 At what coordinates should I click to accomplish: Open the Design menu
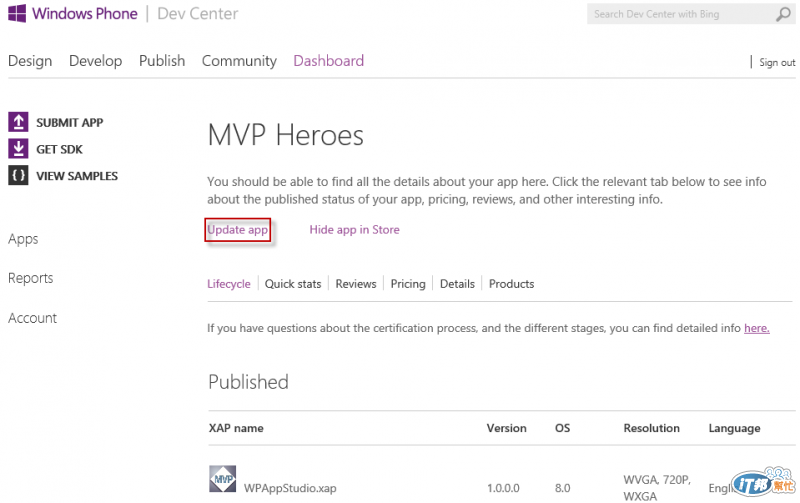(x=30, y=61)
